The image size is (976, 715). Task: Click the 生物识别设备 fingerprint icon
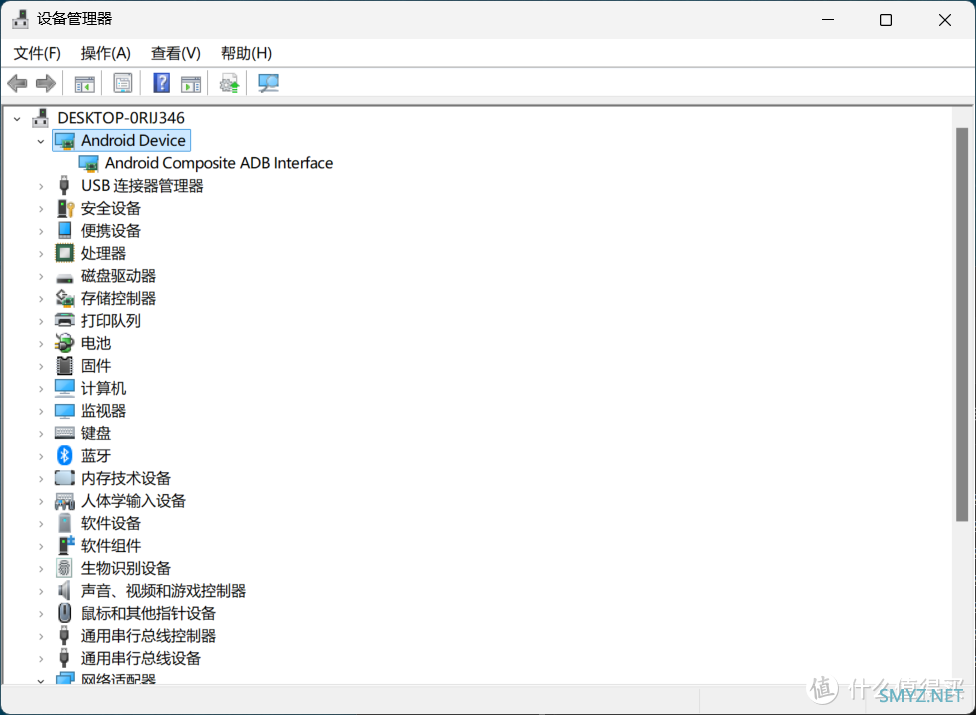pyautogui.click(x=64, y=568)
